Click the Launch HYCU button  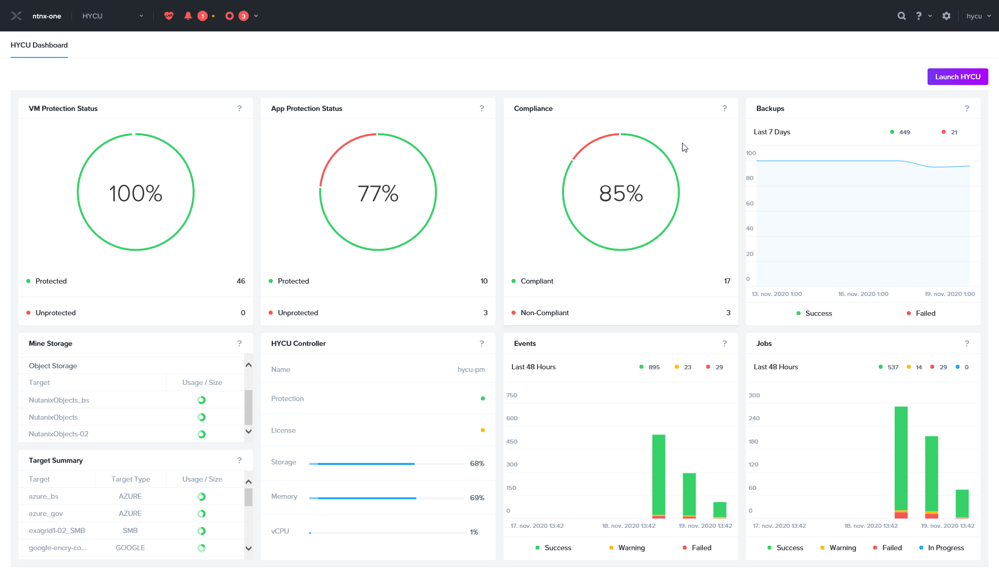click(x=957, y=76)
